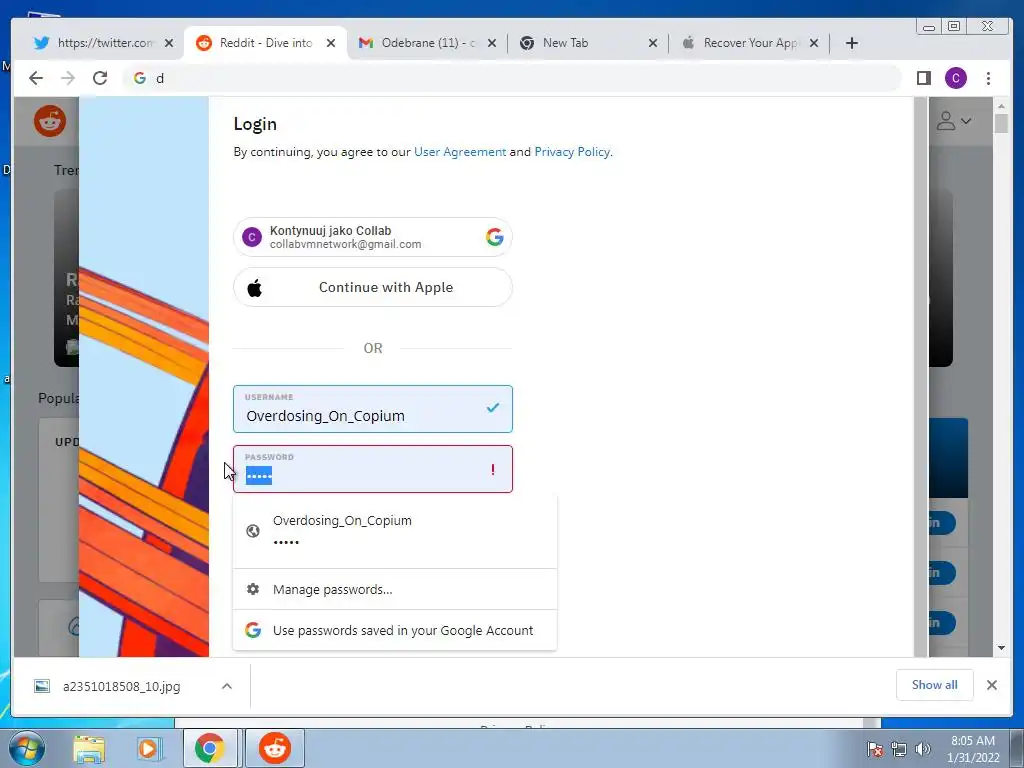Image resolution: width=1024 pixels, height=768 pixels.
Task: Select the Reddit - Dive into tab
Action: click(264, 43)
